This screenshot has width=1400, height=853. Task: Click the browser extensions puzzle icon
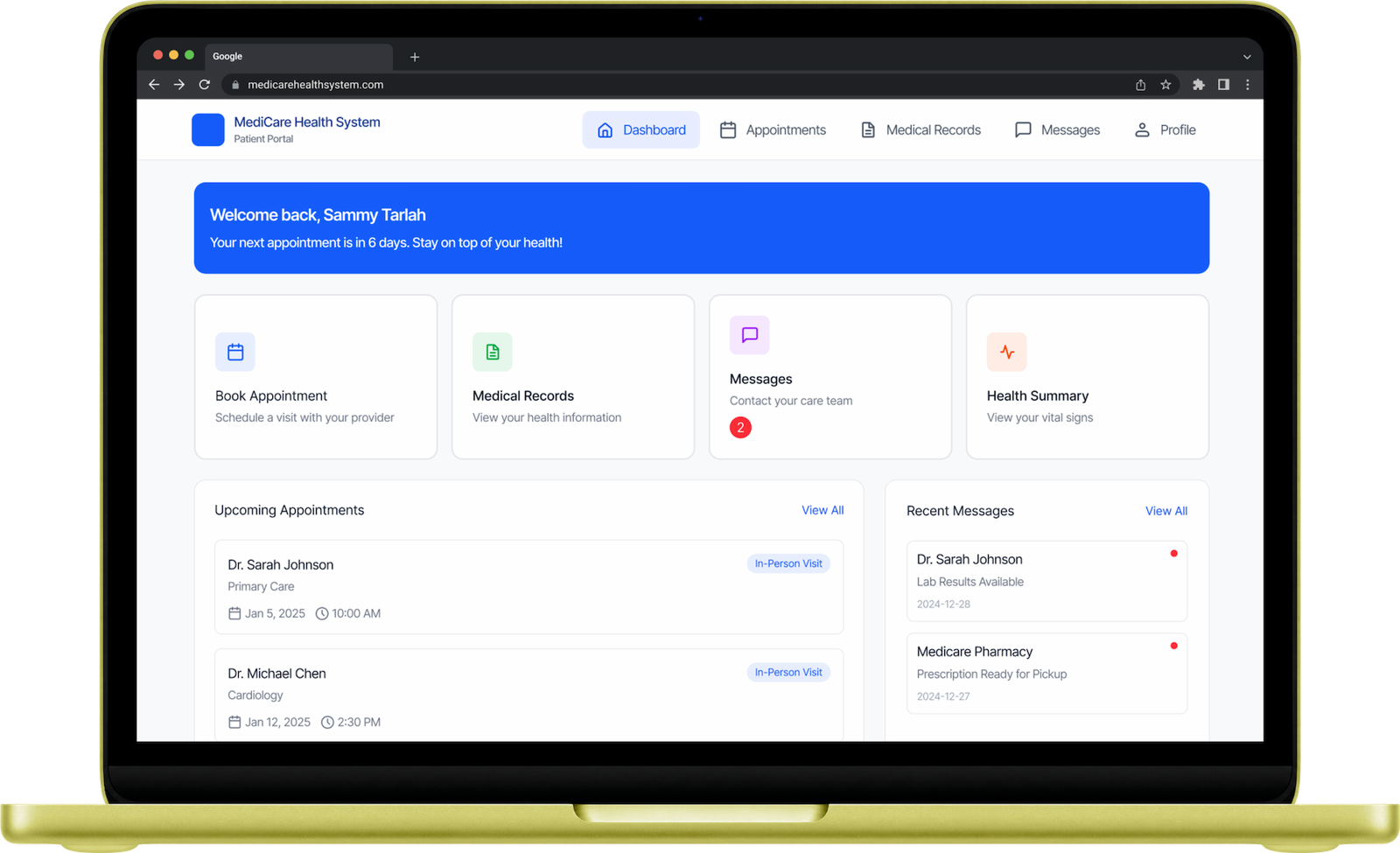(1198, 85)
